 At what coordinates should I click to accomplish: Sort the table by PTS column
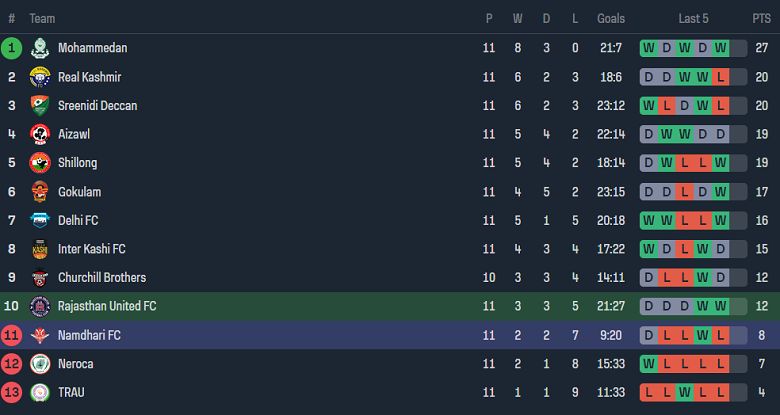tap(761, 19)
